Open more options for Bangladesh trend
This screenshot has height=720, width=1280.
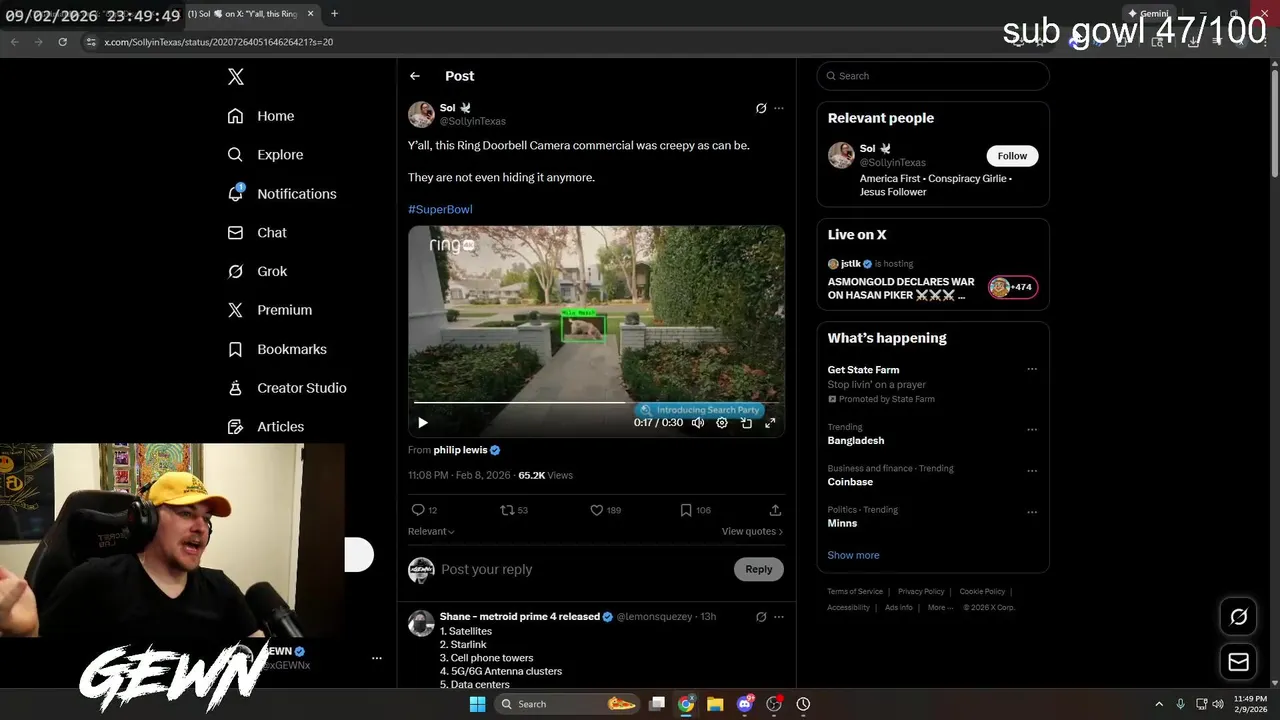pos(1032,430)
